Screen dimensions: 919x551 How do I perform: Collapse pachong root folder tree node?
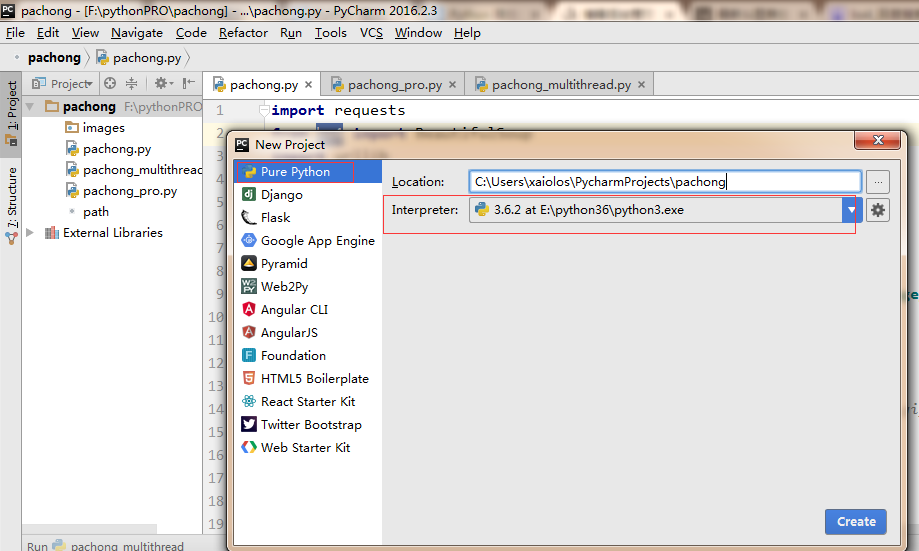click(30, 107)
